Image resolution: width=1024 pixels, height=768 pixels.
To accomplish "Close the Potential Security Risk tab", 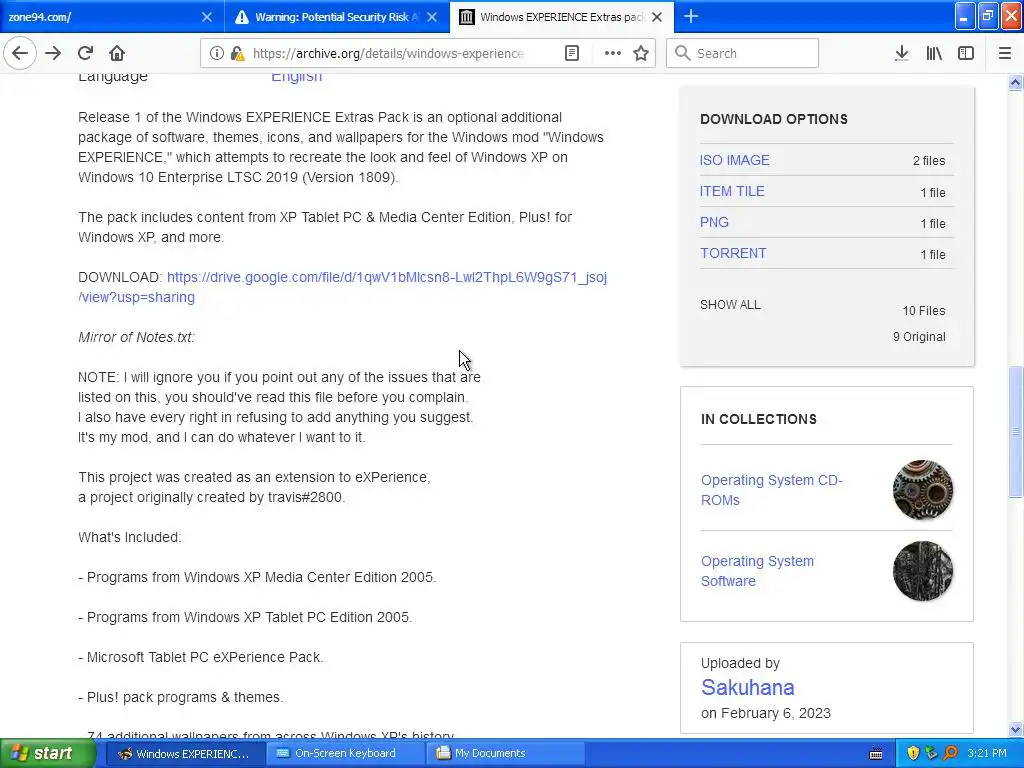I will point(432,17).
